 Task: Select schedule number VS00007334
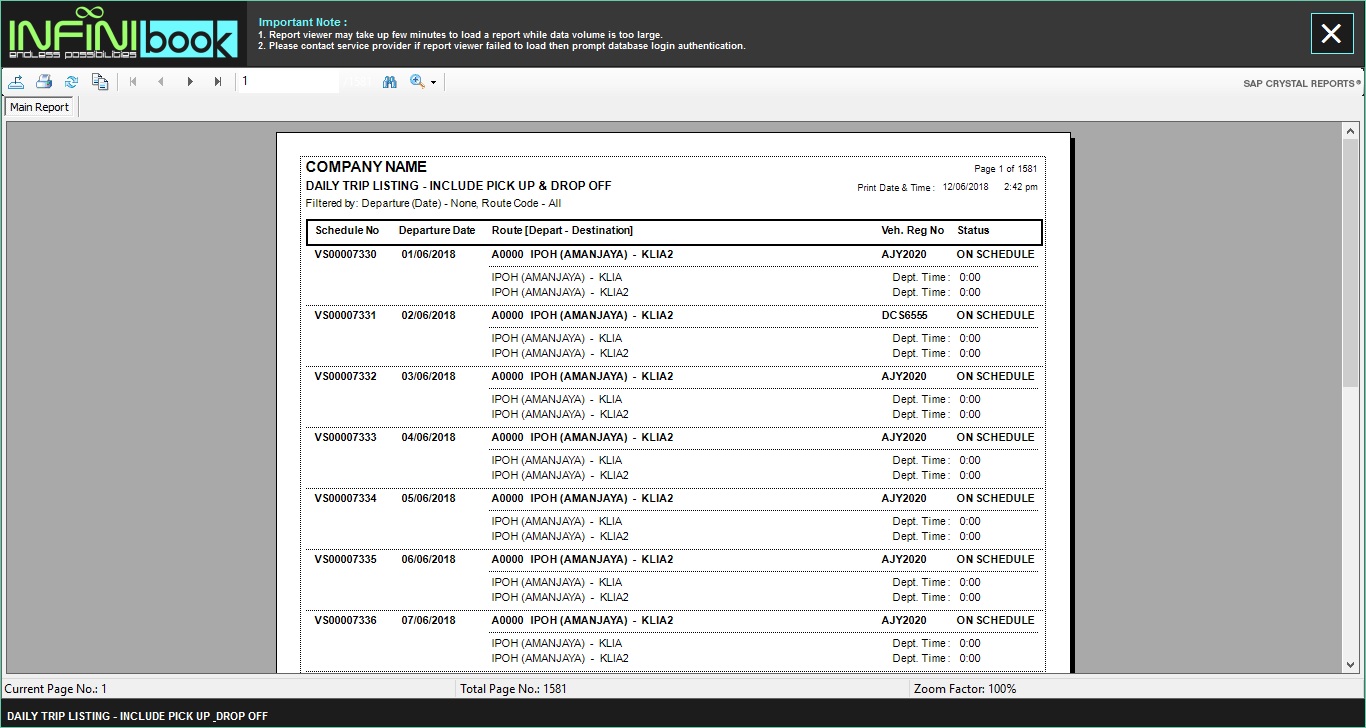346,499
